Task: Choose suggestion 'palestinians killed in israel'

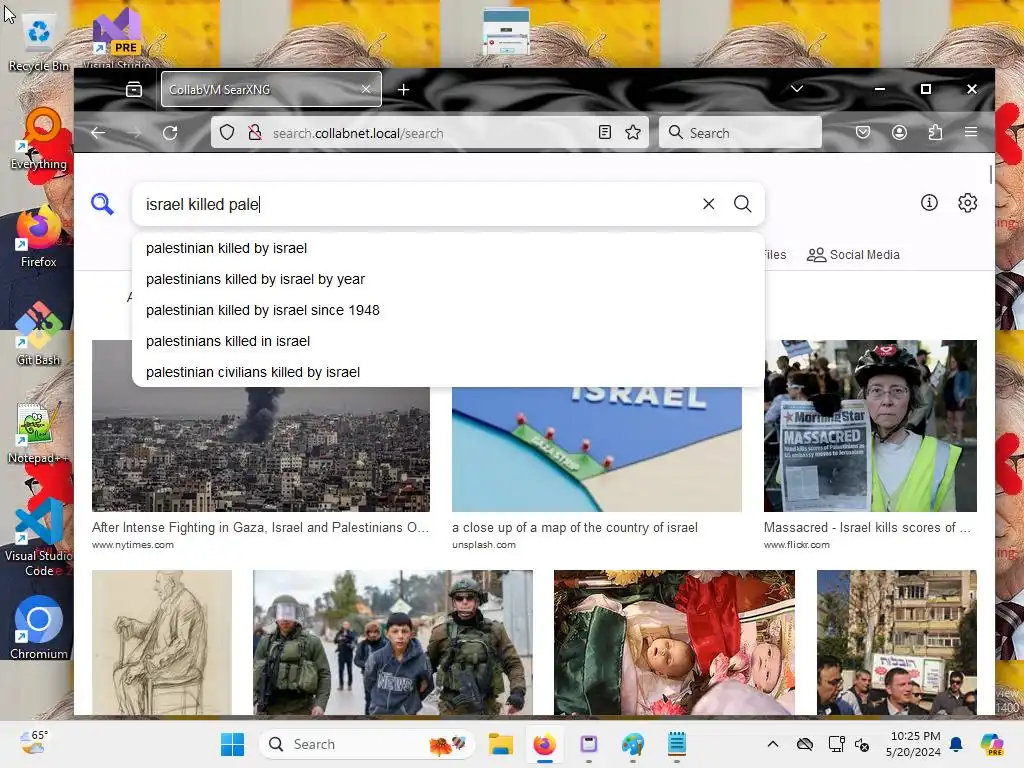Action: click(x=448, y=341)
